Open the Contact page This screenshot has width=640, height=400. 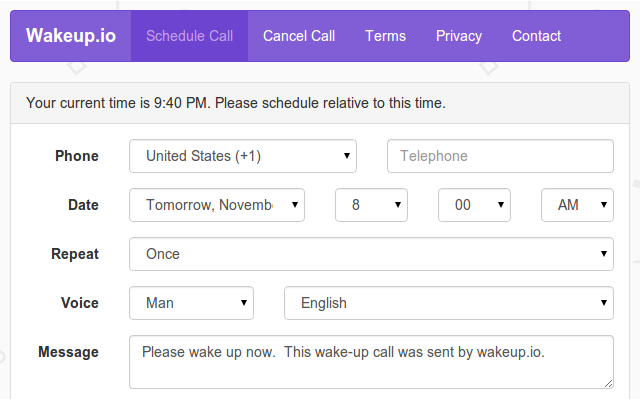pyautogui.click(x=536, y=36)
